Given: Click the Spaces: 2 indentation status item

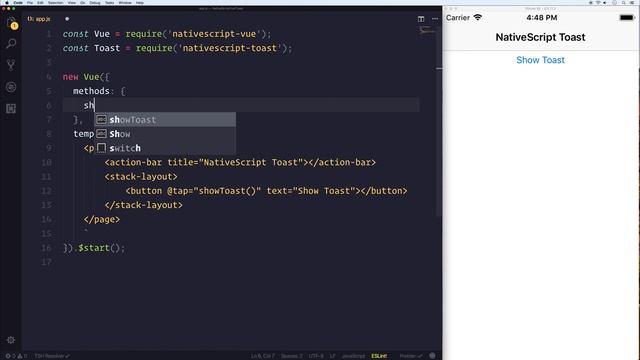Looking at the screenshot, I should coord(291,356).
